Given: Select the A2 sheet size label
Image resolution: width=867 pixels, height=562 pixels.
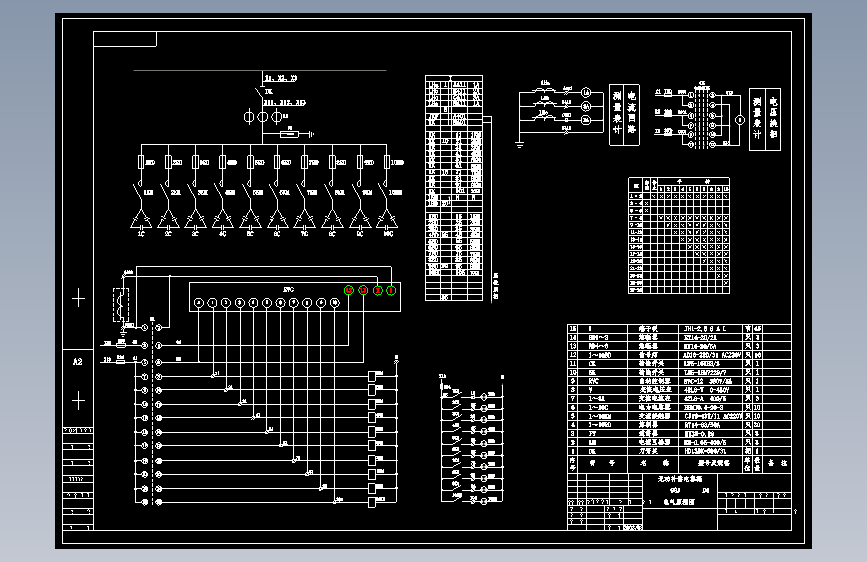Looking at the screenshot, I should (77, 362).
